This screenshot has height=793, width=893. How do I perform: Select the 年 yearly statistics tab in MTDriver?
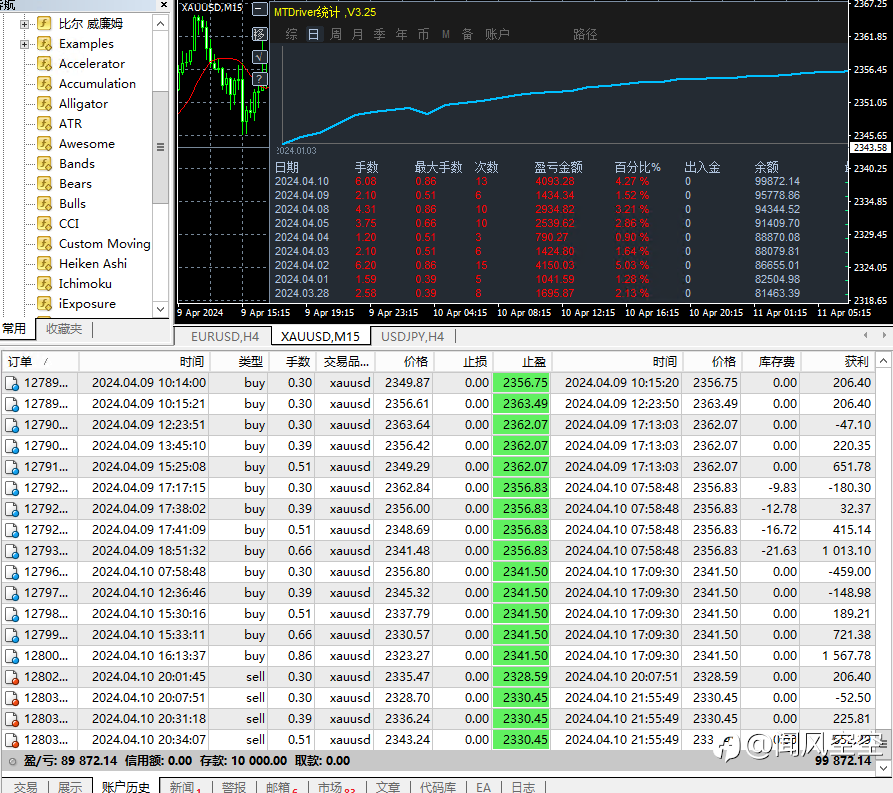[x=402, y=34]
